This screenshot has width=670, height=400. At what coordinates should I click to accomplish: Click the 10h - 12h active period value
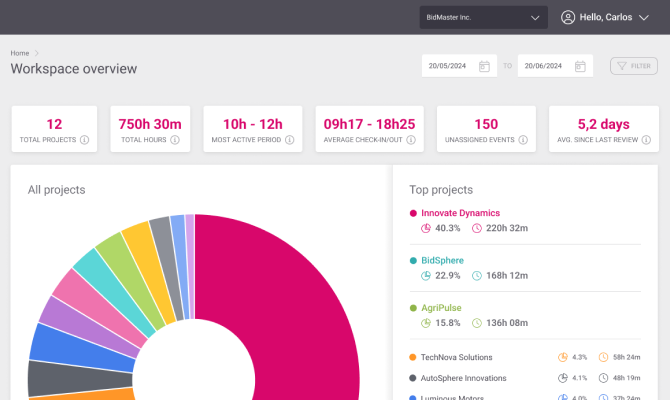pyautogui.click(x=253, y=124)
